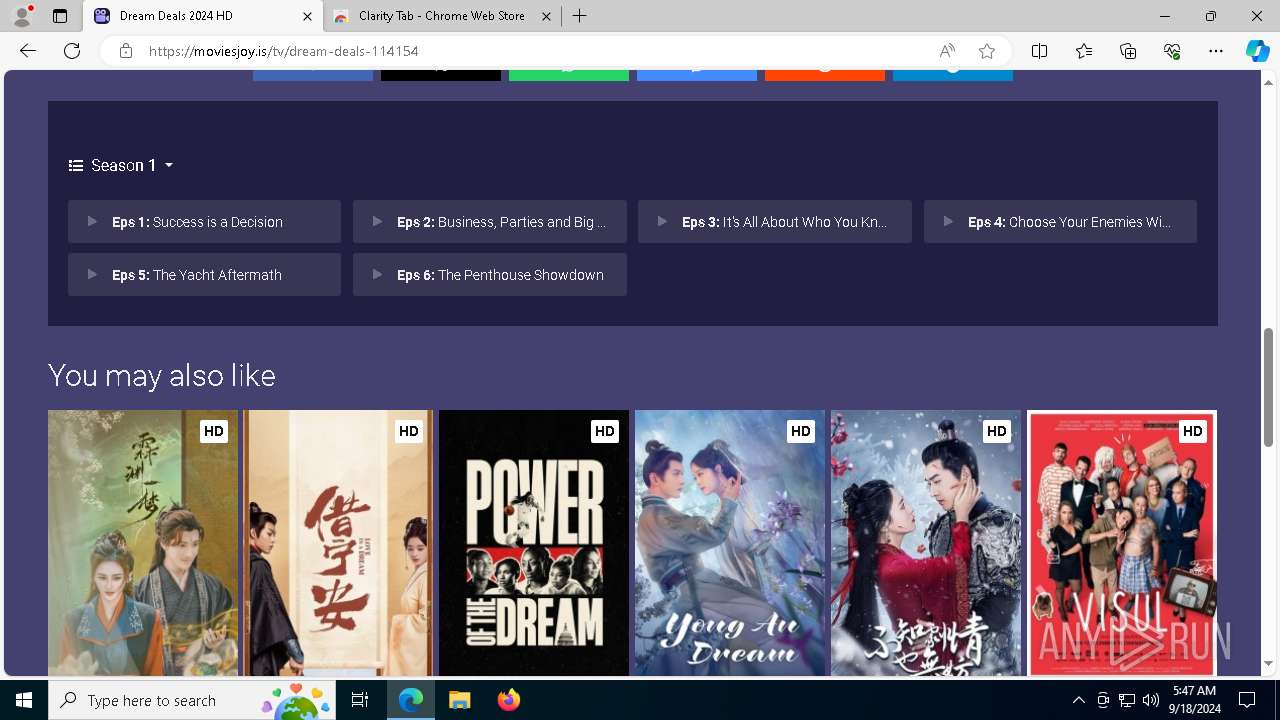Open Firefox from taskbar

[509, 700]
